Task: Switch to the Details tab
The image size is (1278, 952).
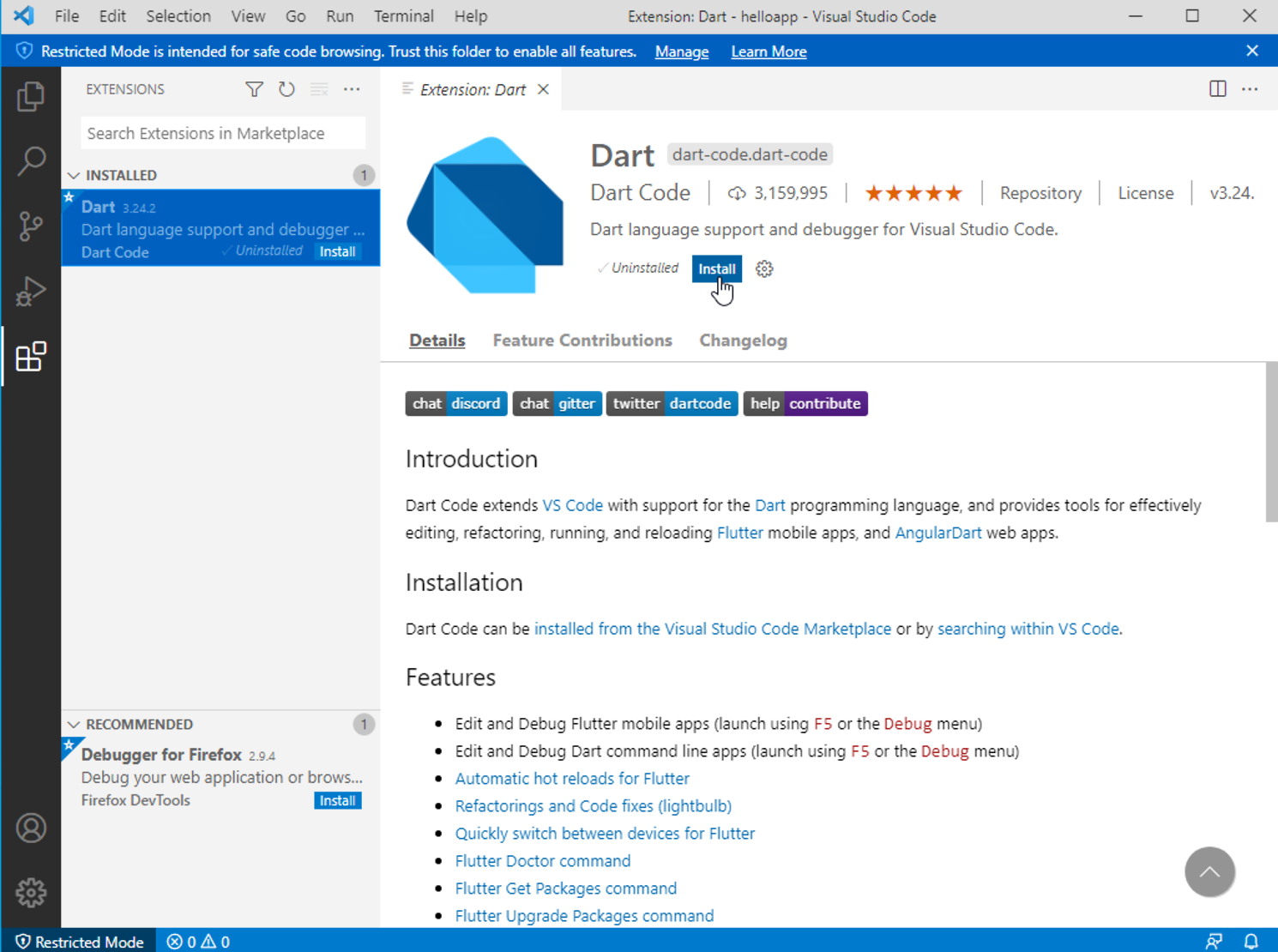Action: click(437, 340)
